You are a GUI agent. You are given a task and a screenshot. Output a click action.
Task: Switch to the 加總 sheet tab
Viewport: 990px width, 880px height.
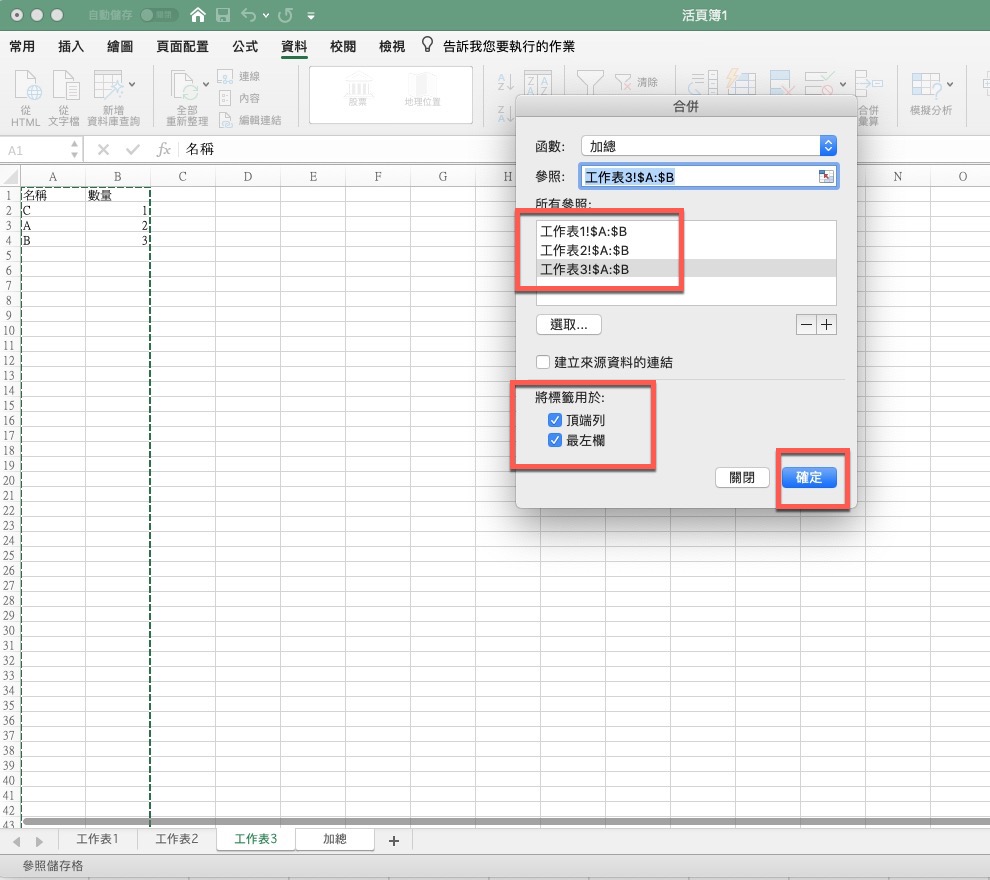334,839
